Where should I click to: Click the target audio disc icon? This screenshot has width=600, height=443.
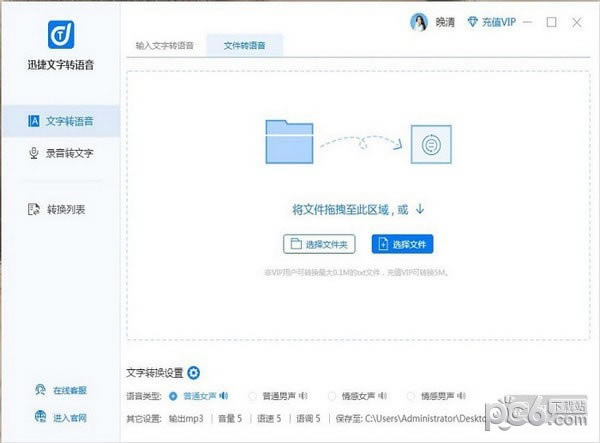431,143
